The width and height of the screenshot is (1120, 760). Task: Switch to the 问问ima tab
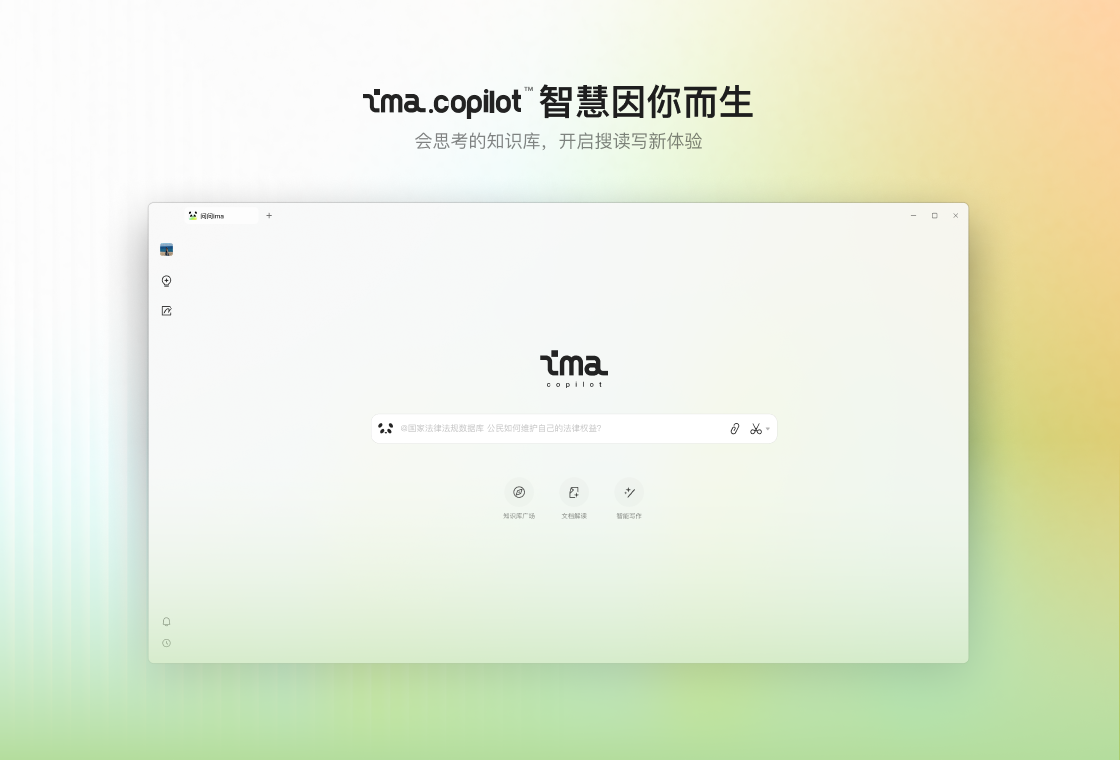click(x=221, y=216)
